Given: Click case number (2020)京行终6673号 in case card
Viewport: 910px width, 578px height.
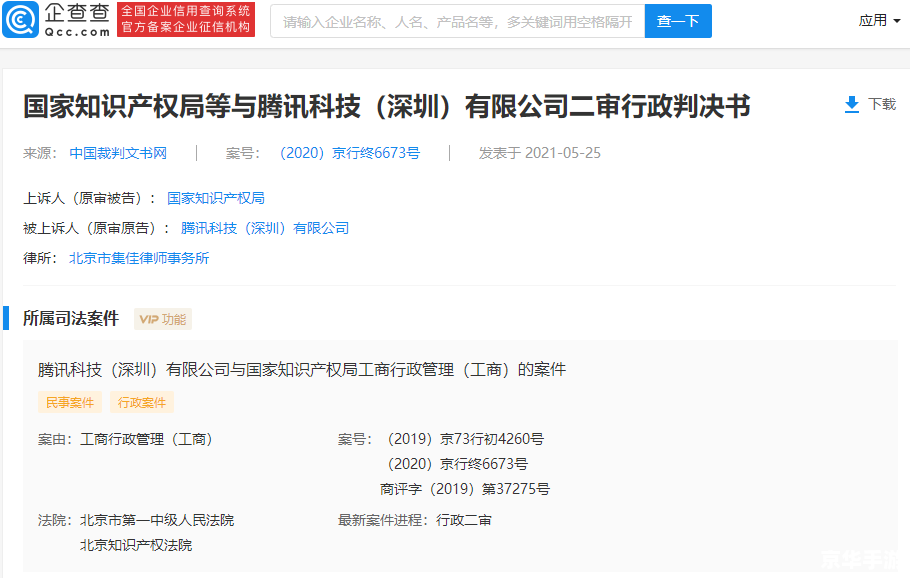Looking at the screenshot, I should [x=457, y=464].
